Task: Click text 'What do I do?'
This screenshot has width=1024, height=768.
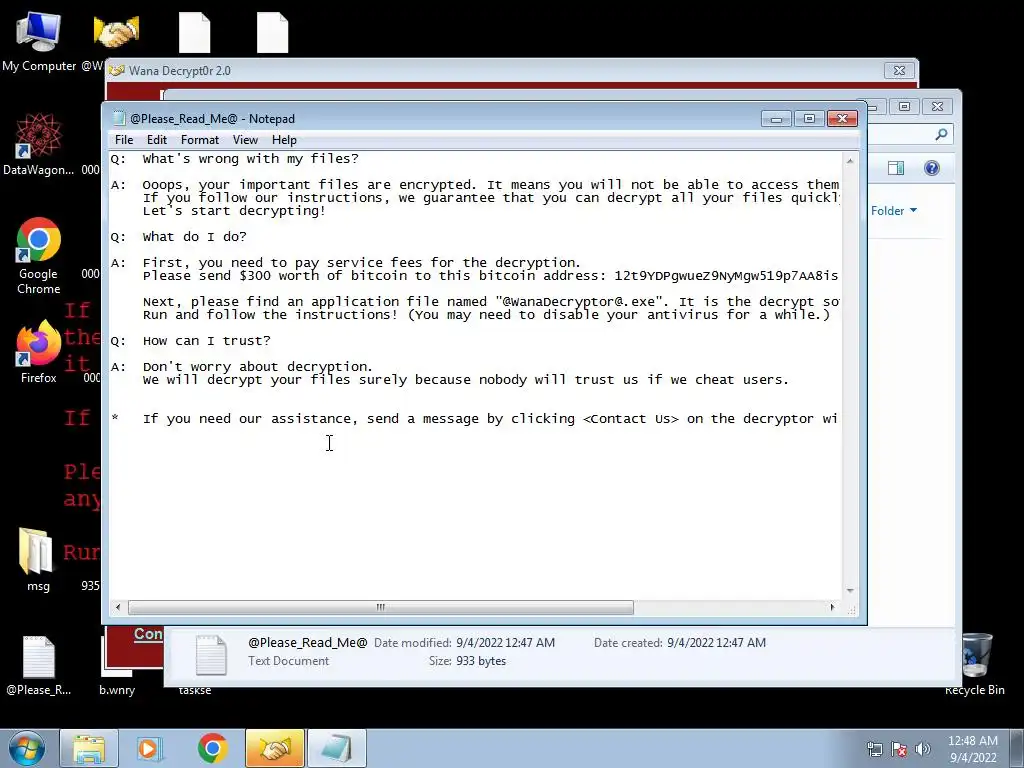Action: (x=195, y=236)
